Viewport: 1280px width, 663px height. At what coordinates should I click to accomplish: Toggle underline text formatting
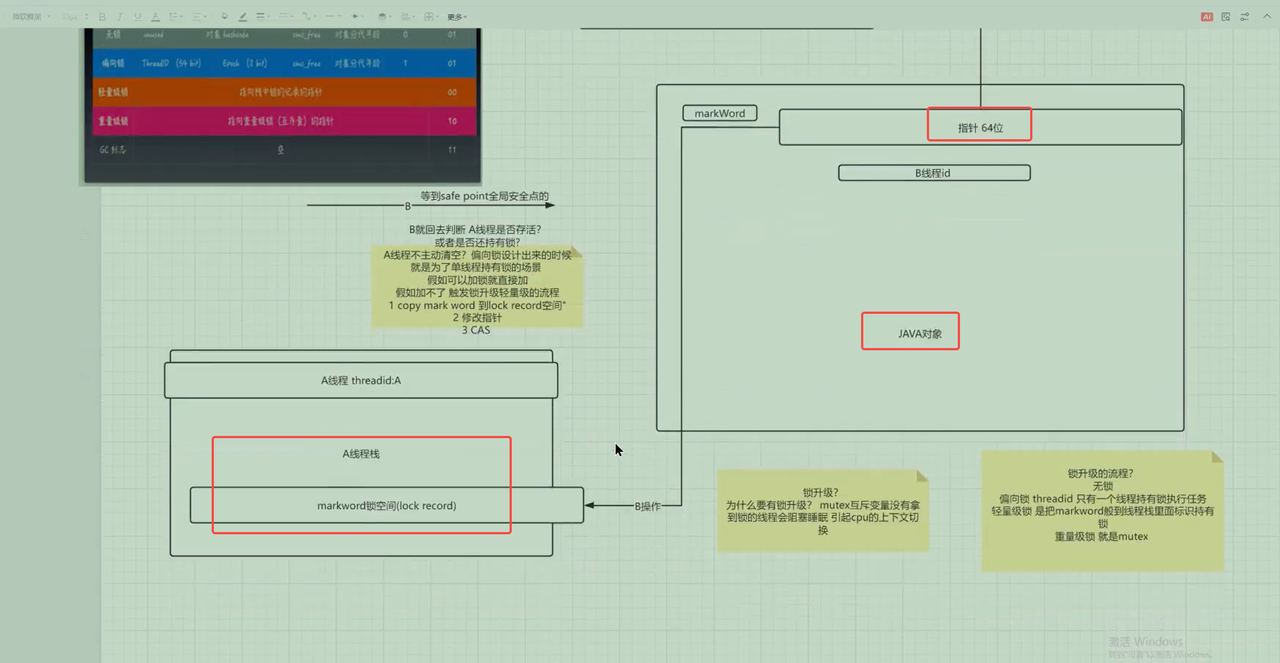pos(137,17)
